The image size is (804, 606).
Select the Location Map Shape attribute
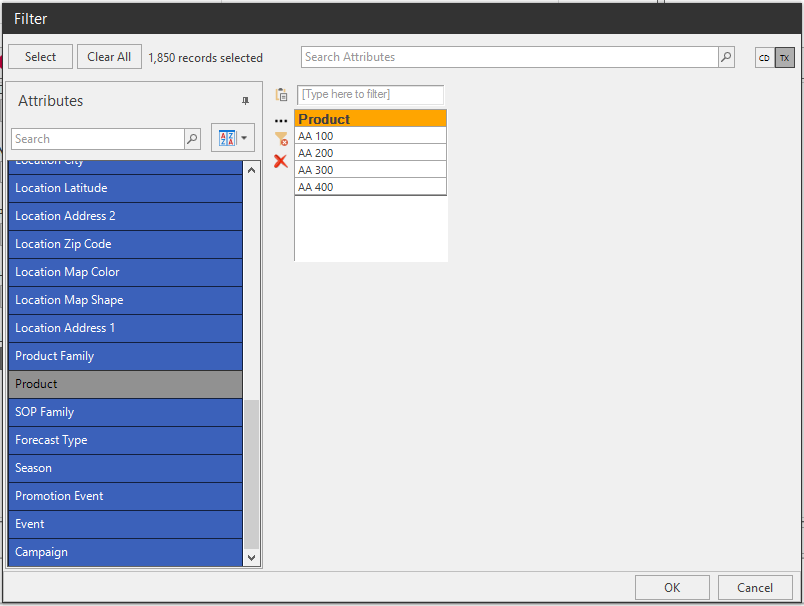(x=126, y=300)
